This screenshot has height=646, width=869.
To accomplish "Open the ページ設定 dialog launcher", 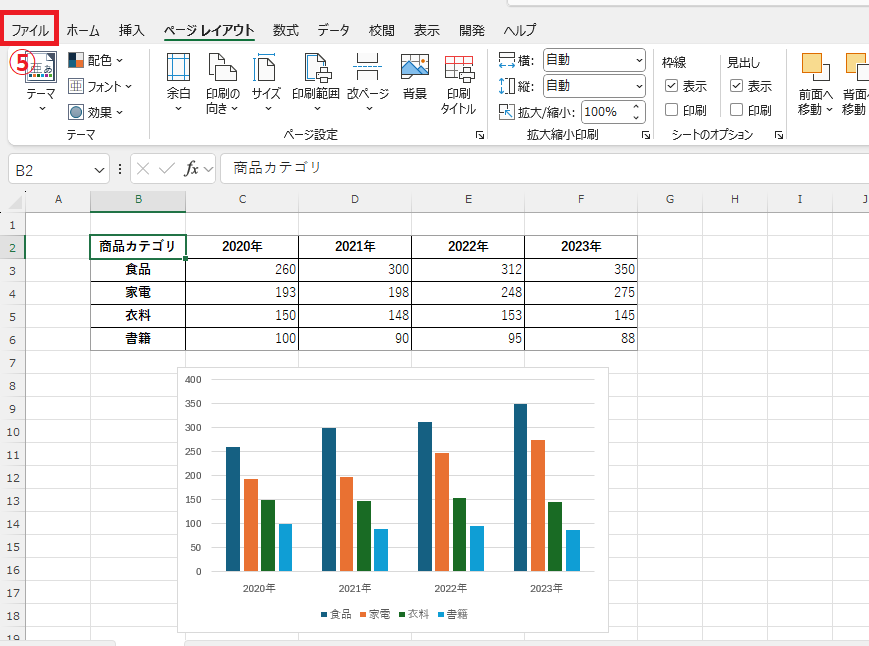I will click(480, 135).
